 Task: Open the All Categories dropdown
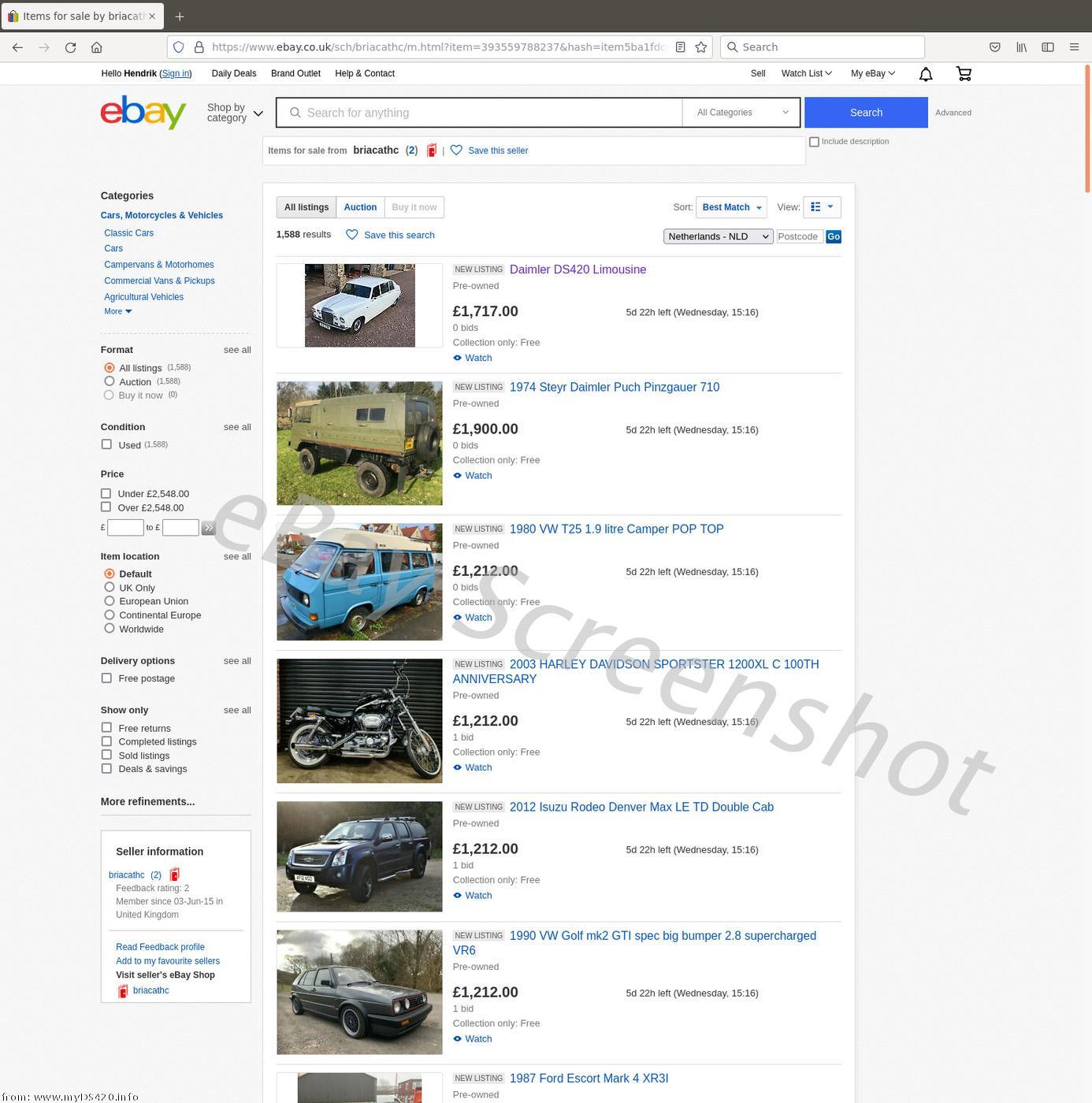coord(741,113)
